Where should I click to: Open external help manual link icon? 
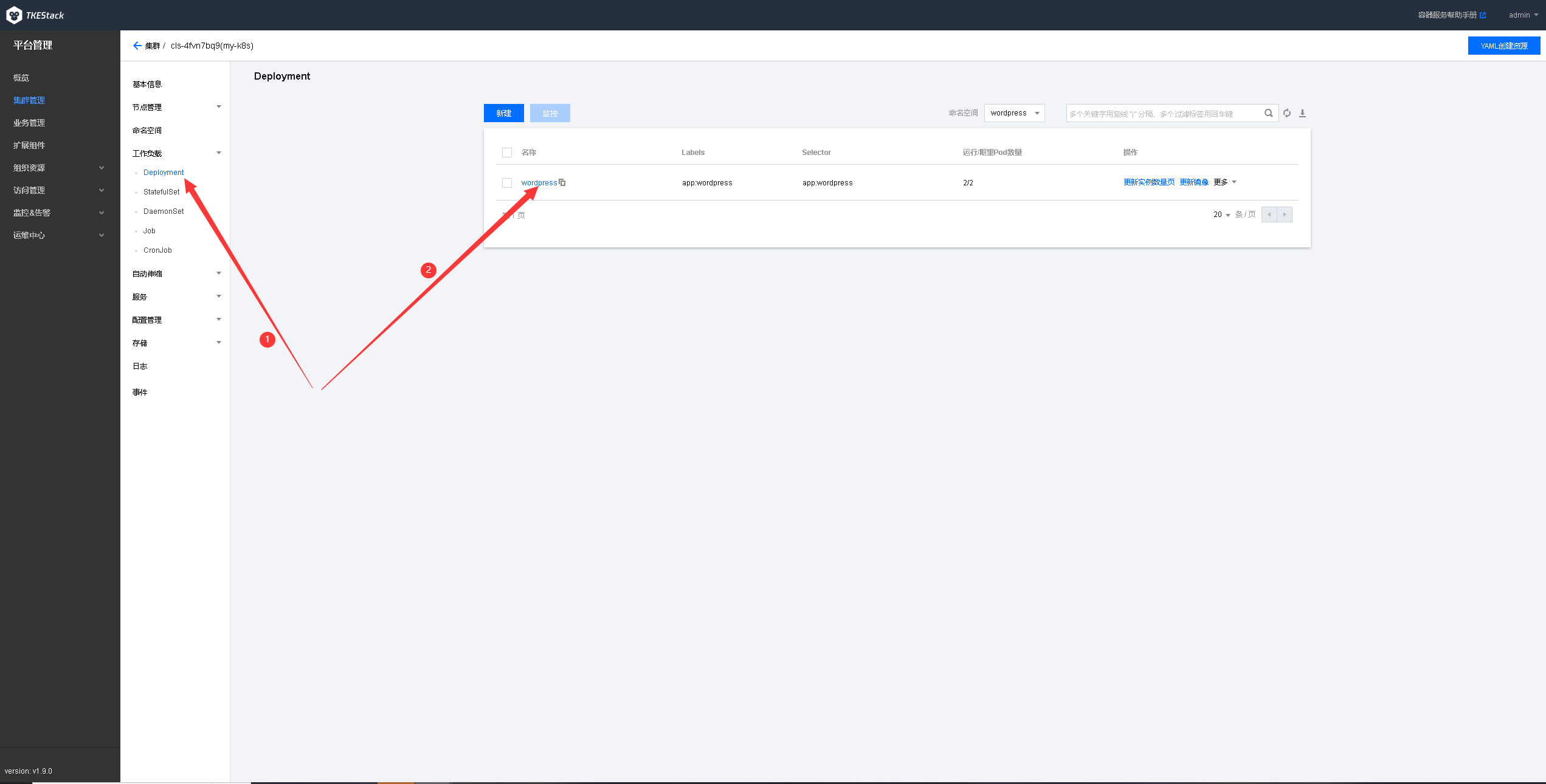[x=1483, y=15]
